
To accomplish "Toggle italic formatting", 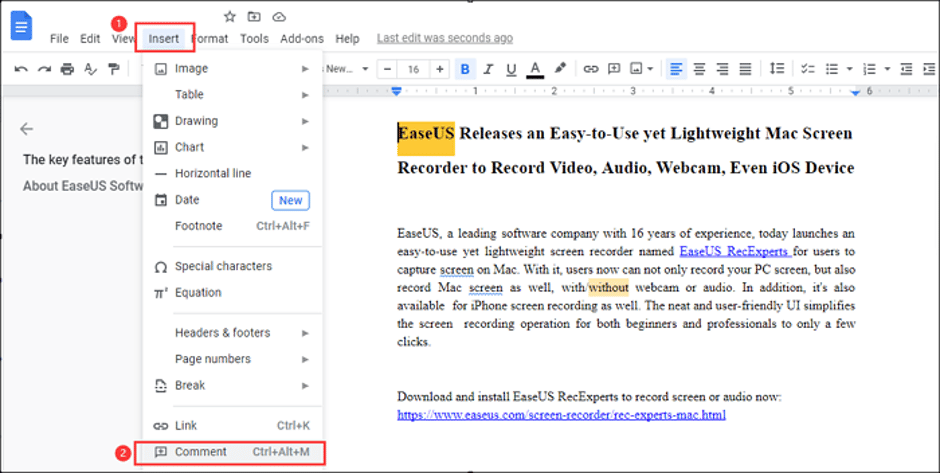I will (x=488, y=69).
